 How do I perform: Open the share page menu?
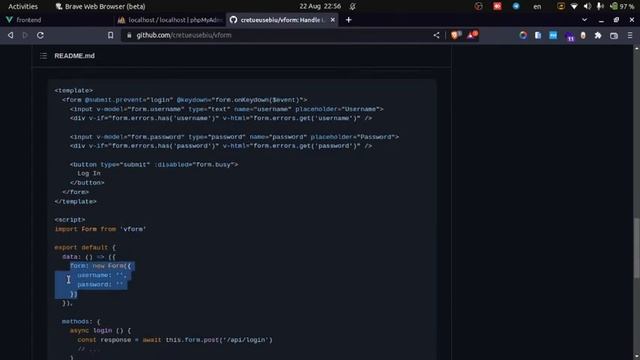436,36
